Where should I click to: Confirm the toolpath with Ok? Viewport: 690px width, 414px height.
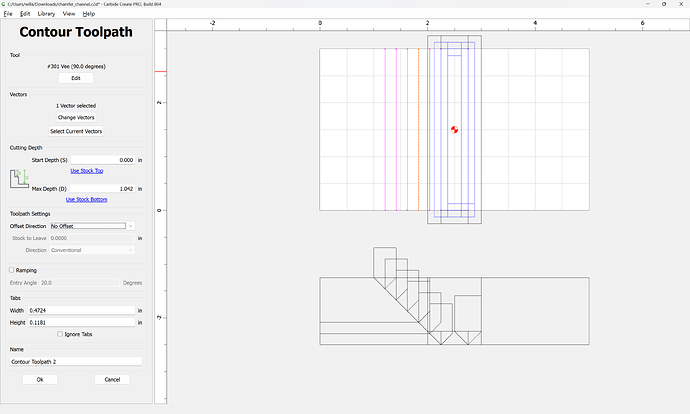click(40, 380)
